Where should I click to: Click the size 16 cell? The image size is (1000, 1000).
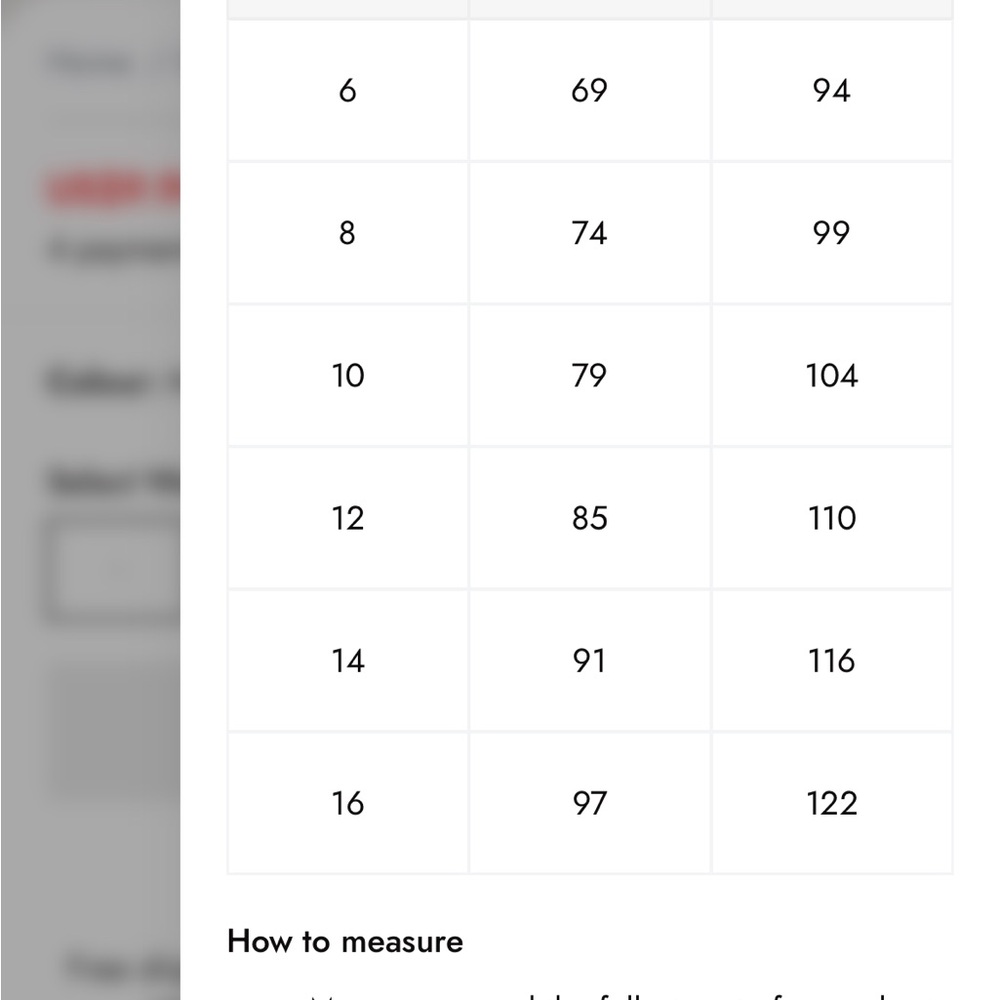click(348, 803)
